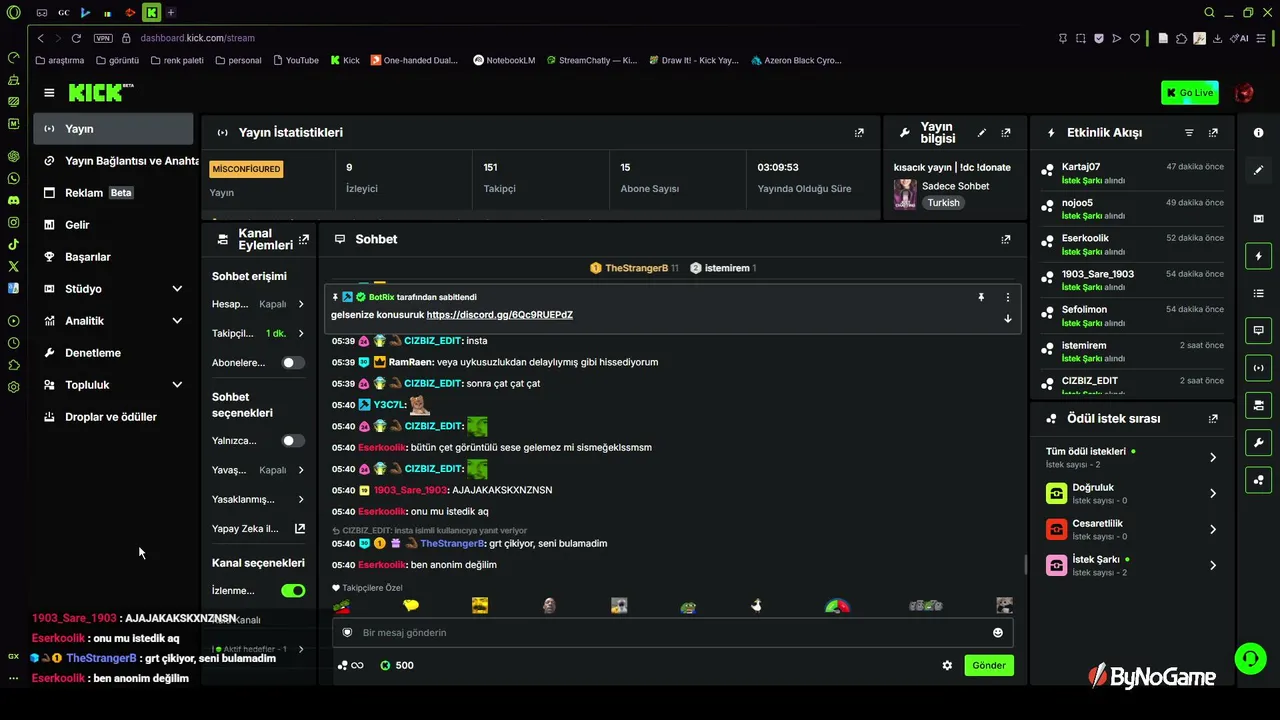Unpin the BotRix pinned message
The height and width of the screenshot is (720, 1280).
[981, 297]
